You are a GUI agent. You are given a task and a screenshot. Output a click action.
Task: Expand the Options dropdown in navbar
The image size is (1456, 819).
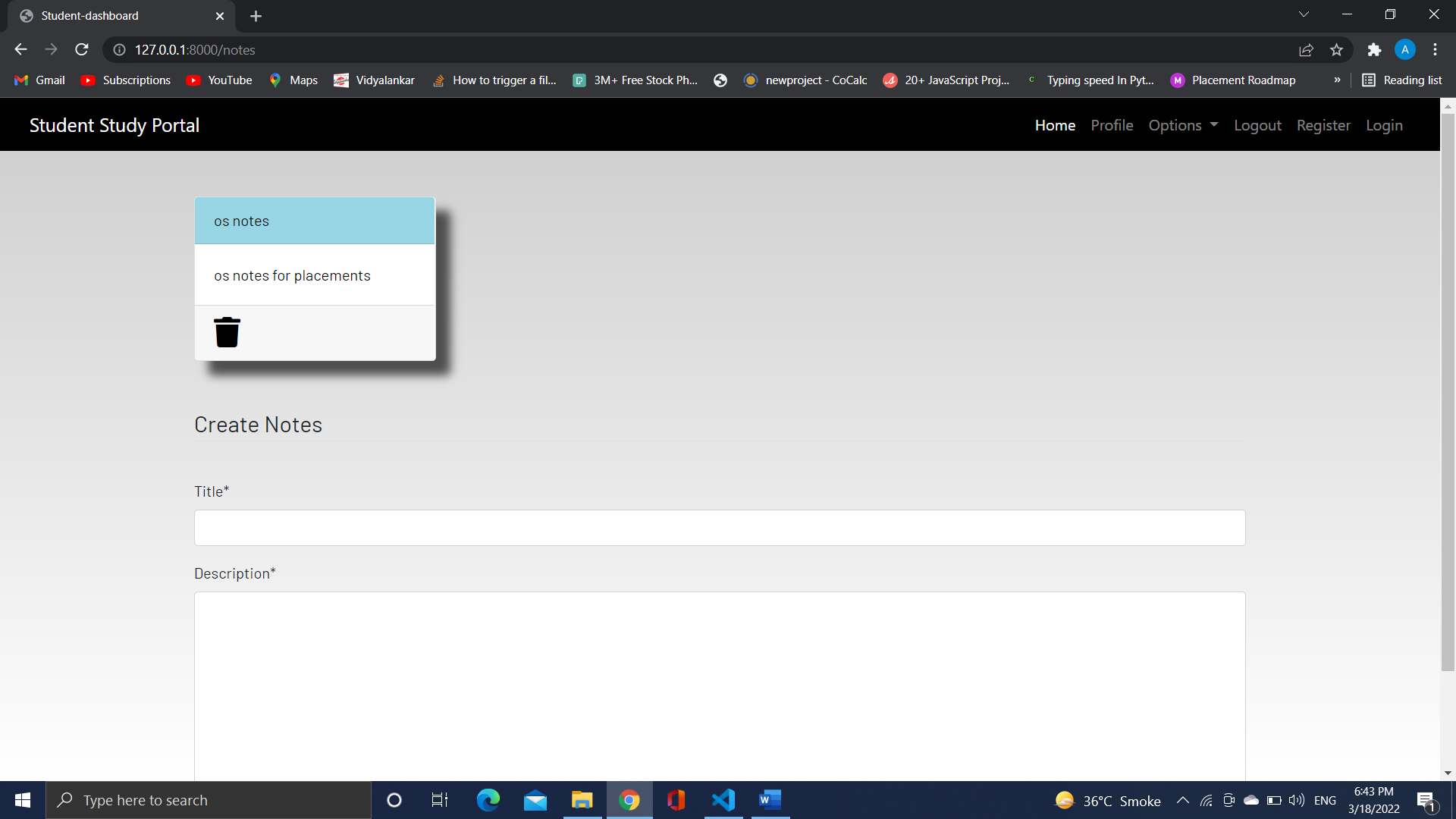point(1183,125)
